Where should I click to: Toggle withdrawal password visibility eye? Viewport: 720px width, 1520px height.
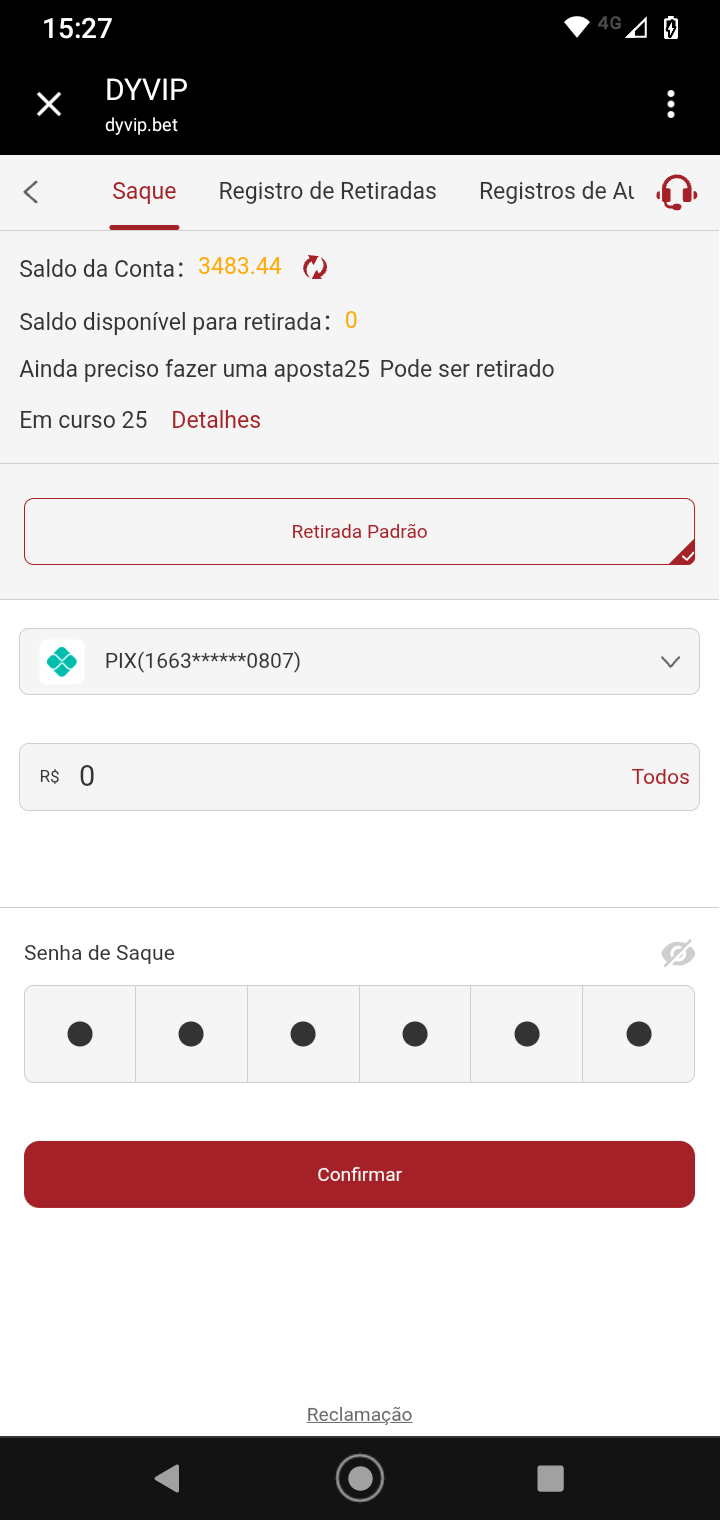[x=677, y=954]
